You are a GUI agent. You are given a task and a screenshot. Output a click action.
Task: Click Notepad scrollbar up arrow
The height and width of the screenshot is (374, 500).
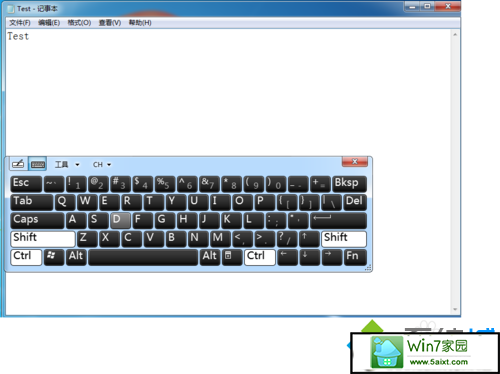(455, 34)
